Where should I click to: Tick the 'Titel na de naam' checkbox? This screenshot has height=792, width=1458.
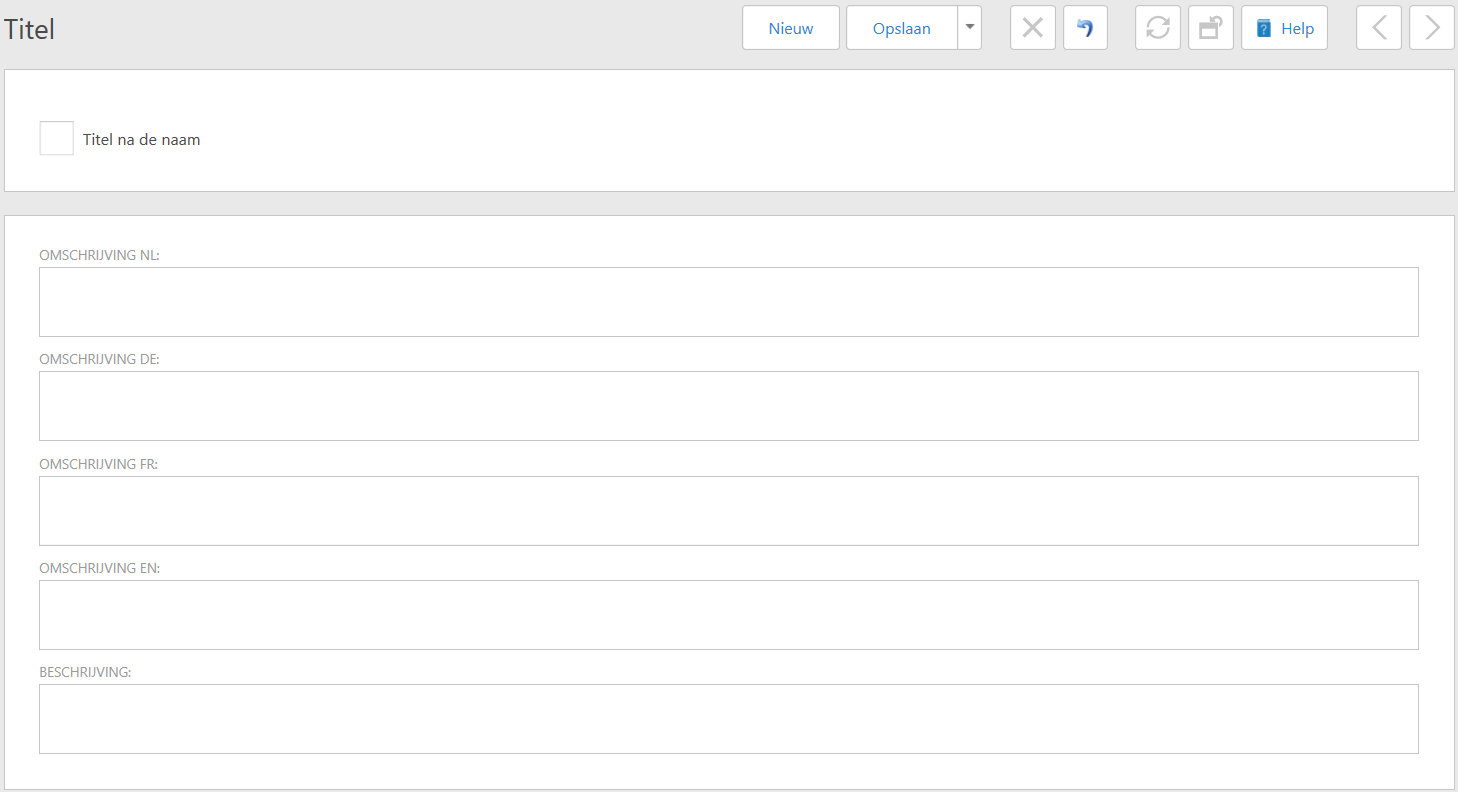coord(57,139)
